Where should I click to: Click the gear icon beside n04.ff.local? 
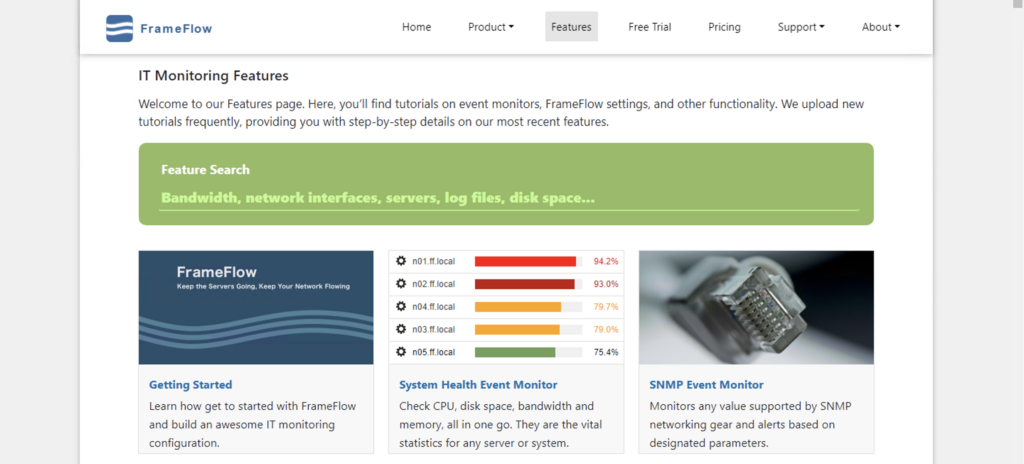(401, 307)
